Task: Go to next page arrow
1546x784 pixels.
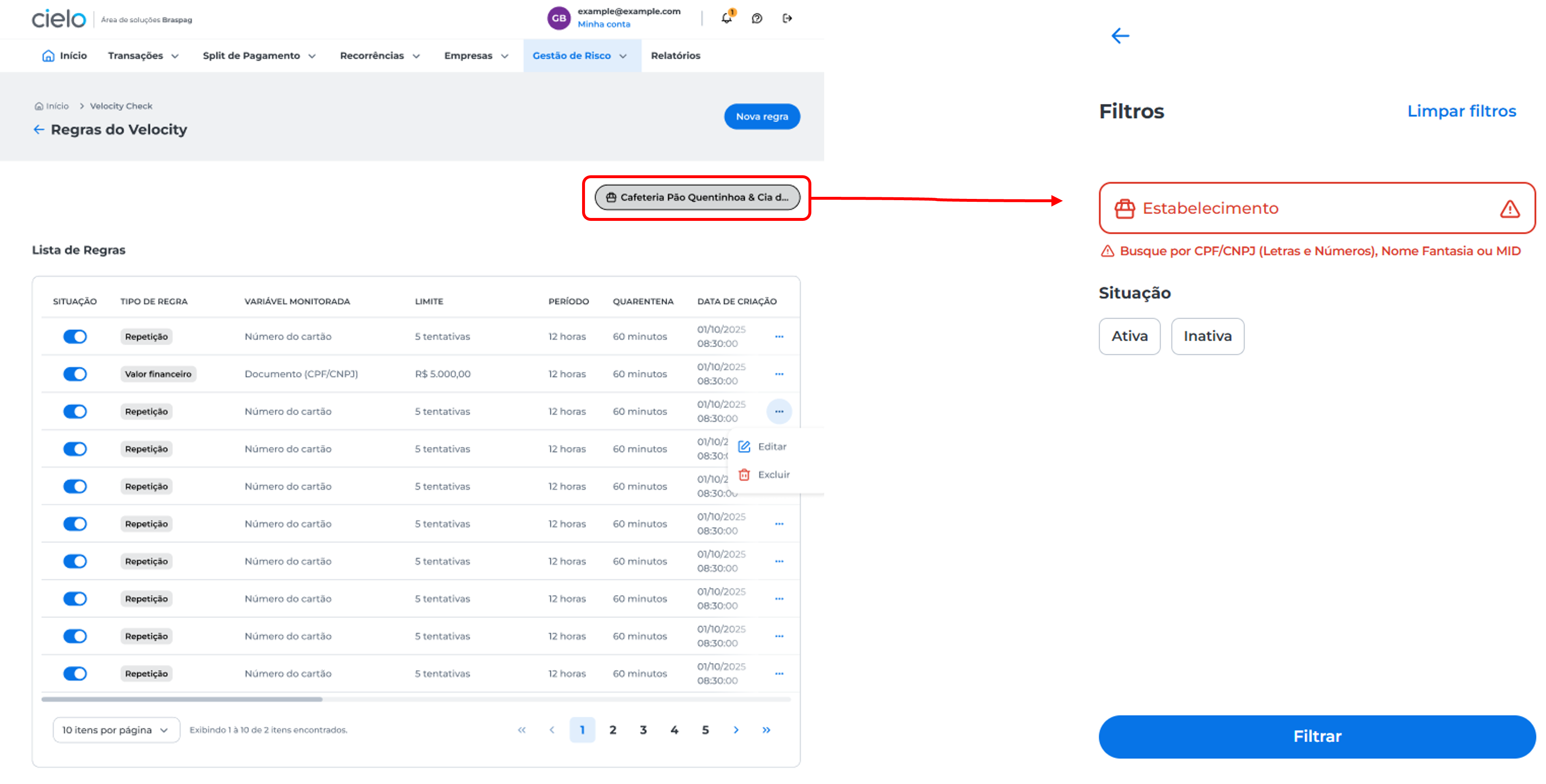Action: [736, 730]
